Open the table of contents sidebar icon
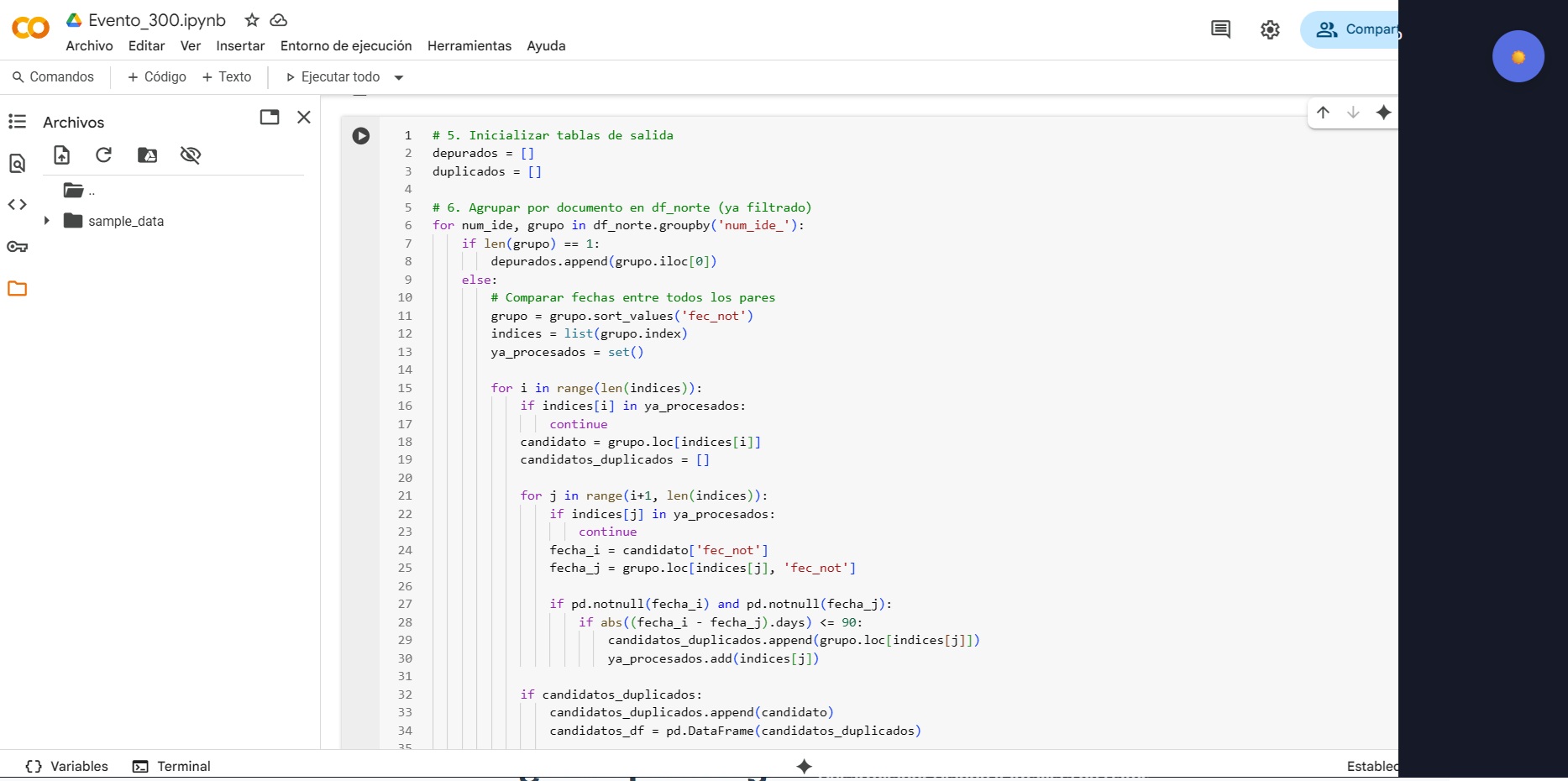The image size is (1568, 781). [17, 122]
